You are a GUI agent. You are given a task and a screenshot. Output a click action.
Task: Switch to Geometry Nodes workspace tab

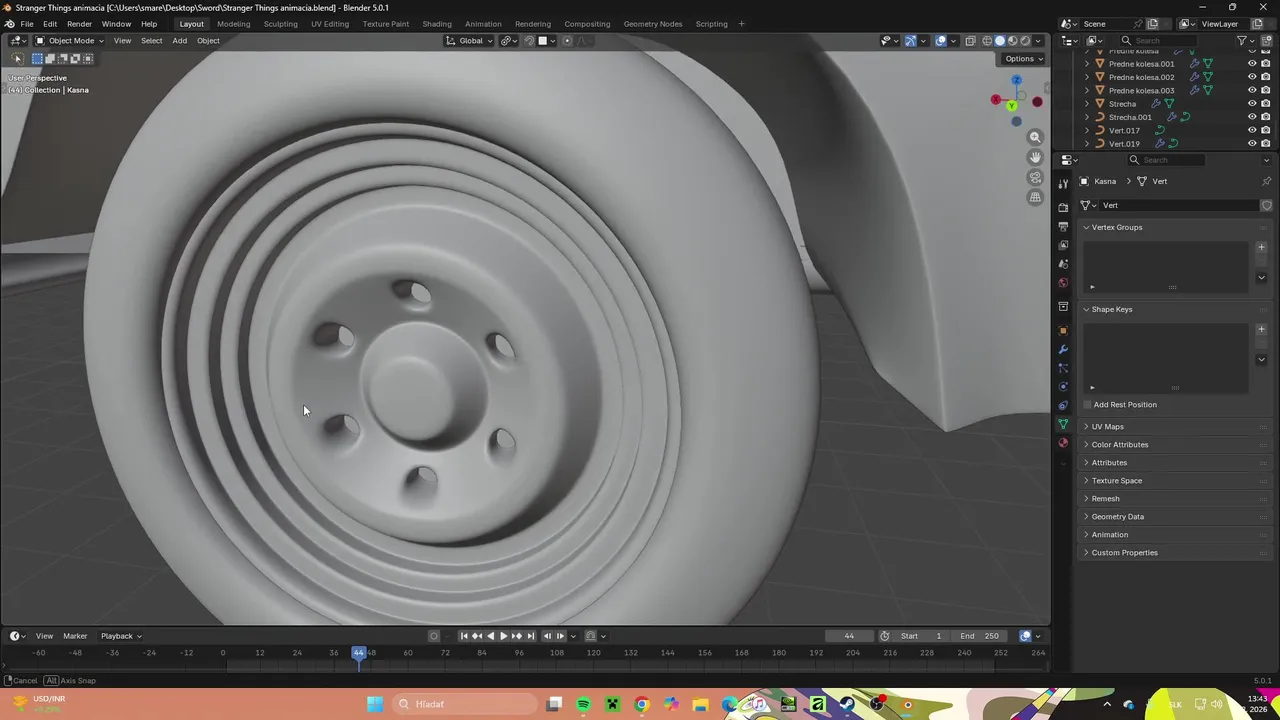pyautogui.click(x=652, y=24)
